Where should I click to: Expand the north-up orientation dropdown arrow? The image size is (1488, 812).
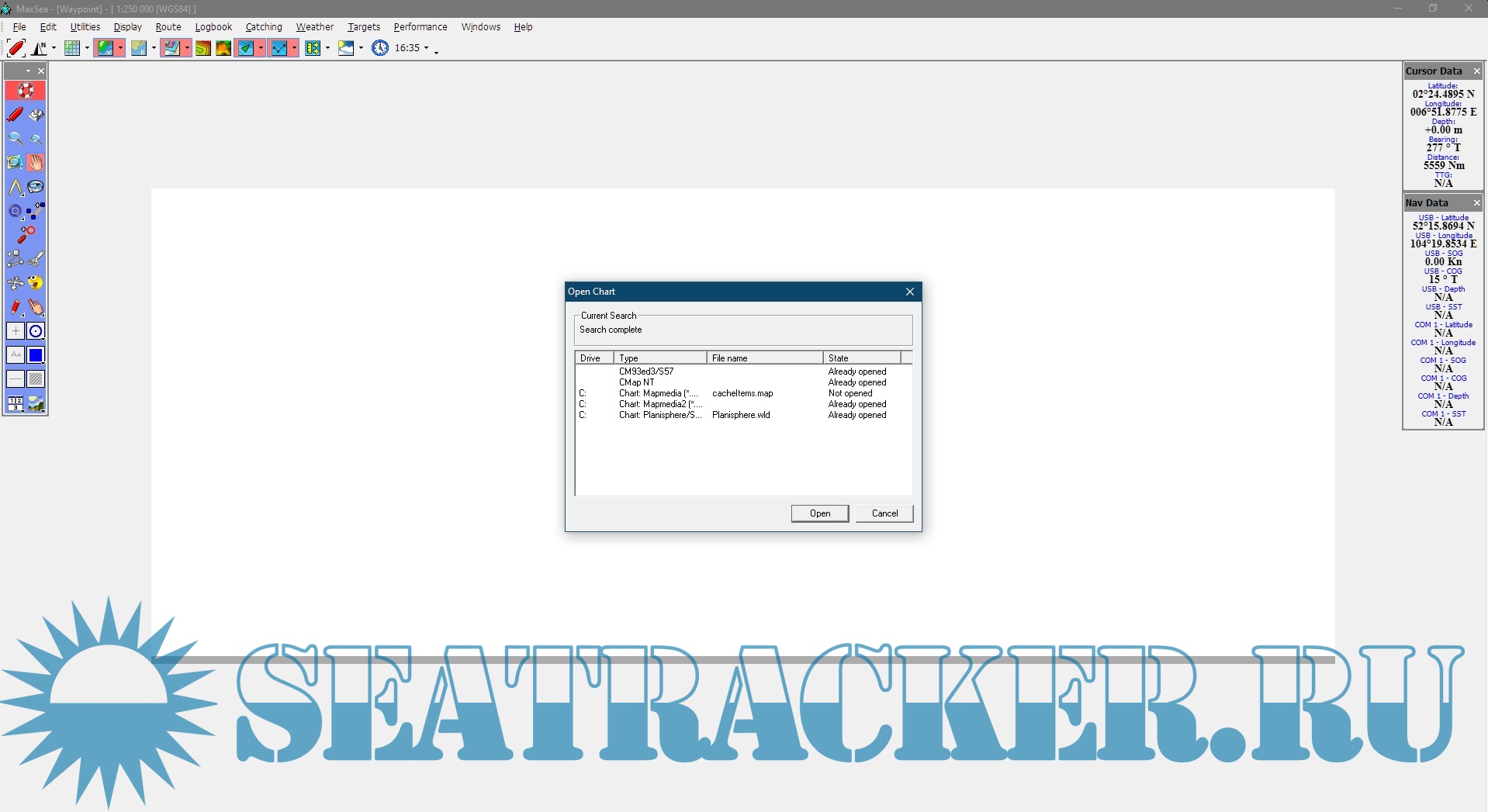54,48
